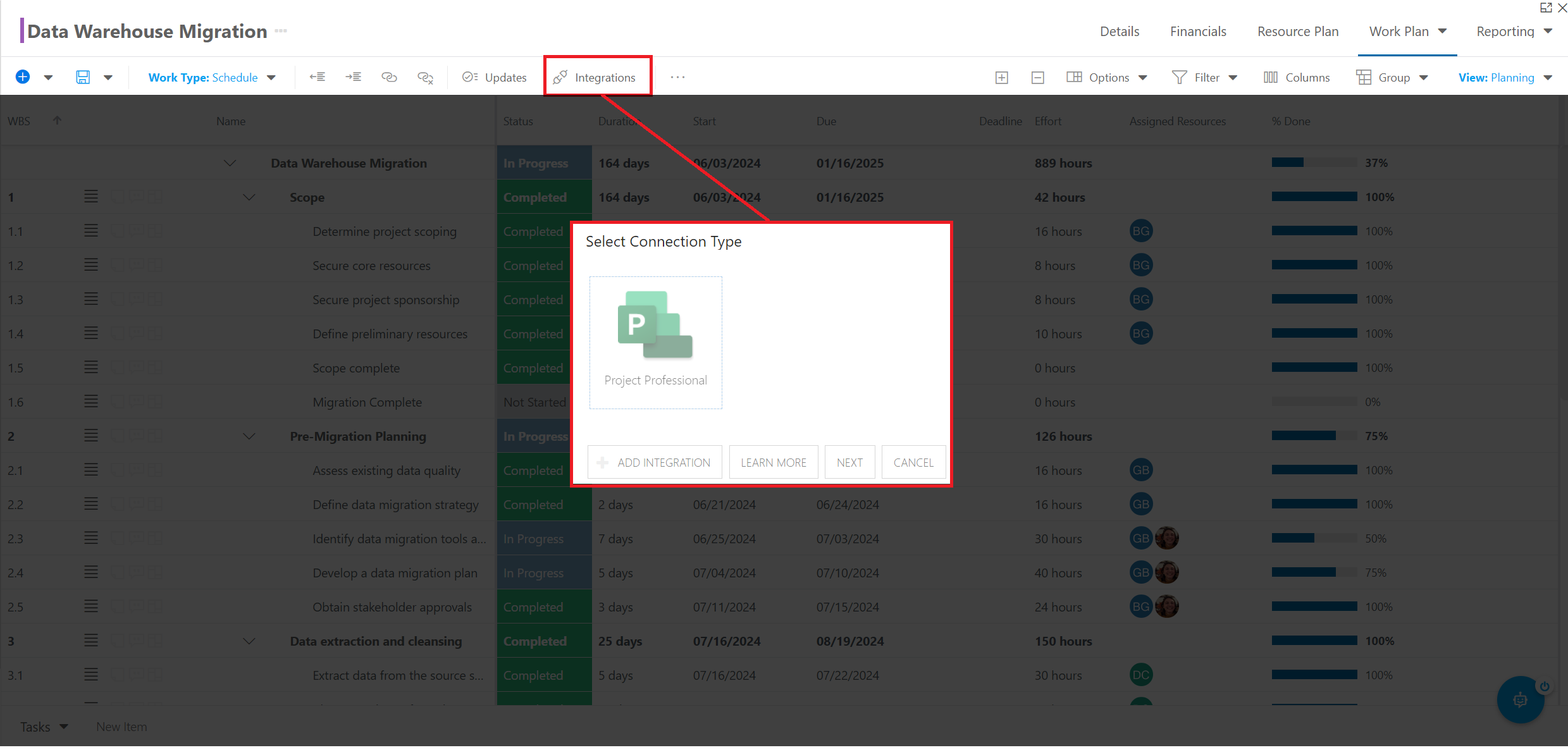
Task: Click the unlink tasks icon
Action: (x=426, y=77)
